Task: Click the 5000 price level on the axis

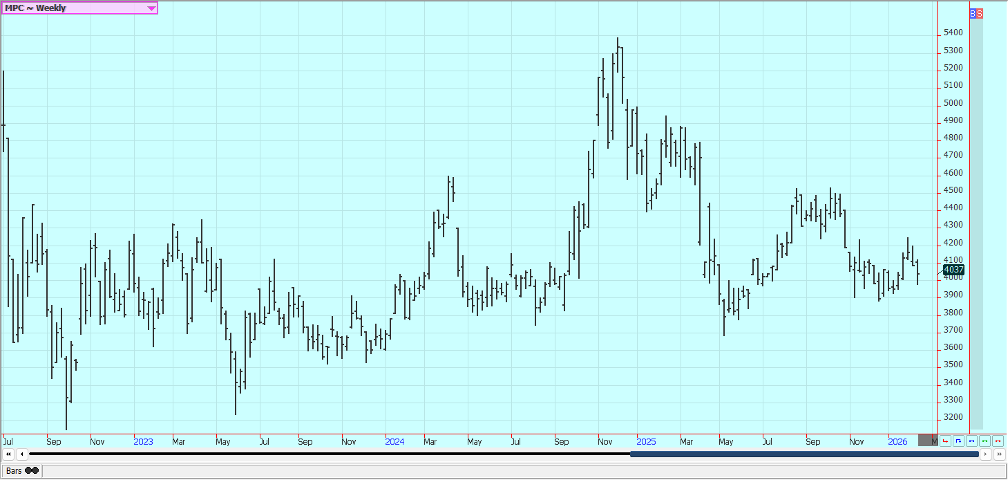Action: 952,103
